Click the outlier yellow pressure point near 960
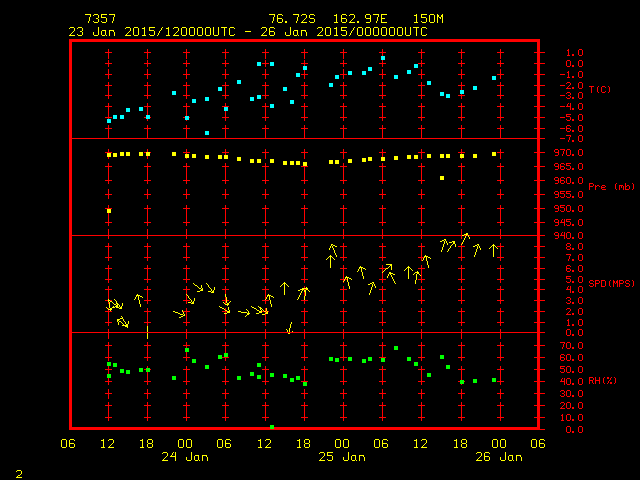Image resolution: width=640 pixels, height=480 pixels. [442, 178]
